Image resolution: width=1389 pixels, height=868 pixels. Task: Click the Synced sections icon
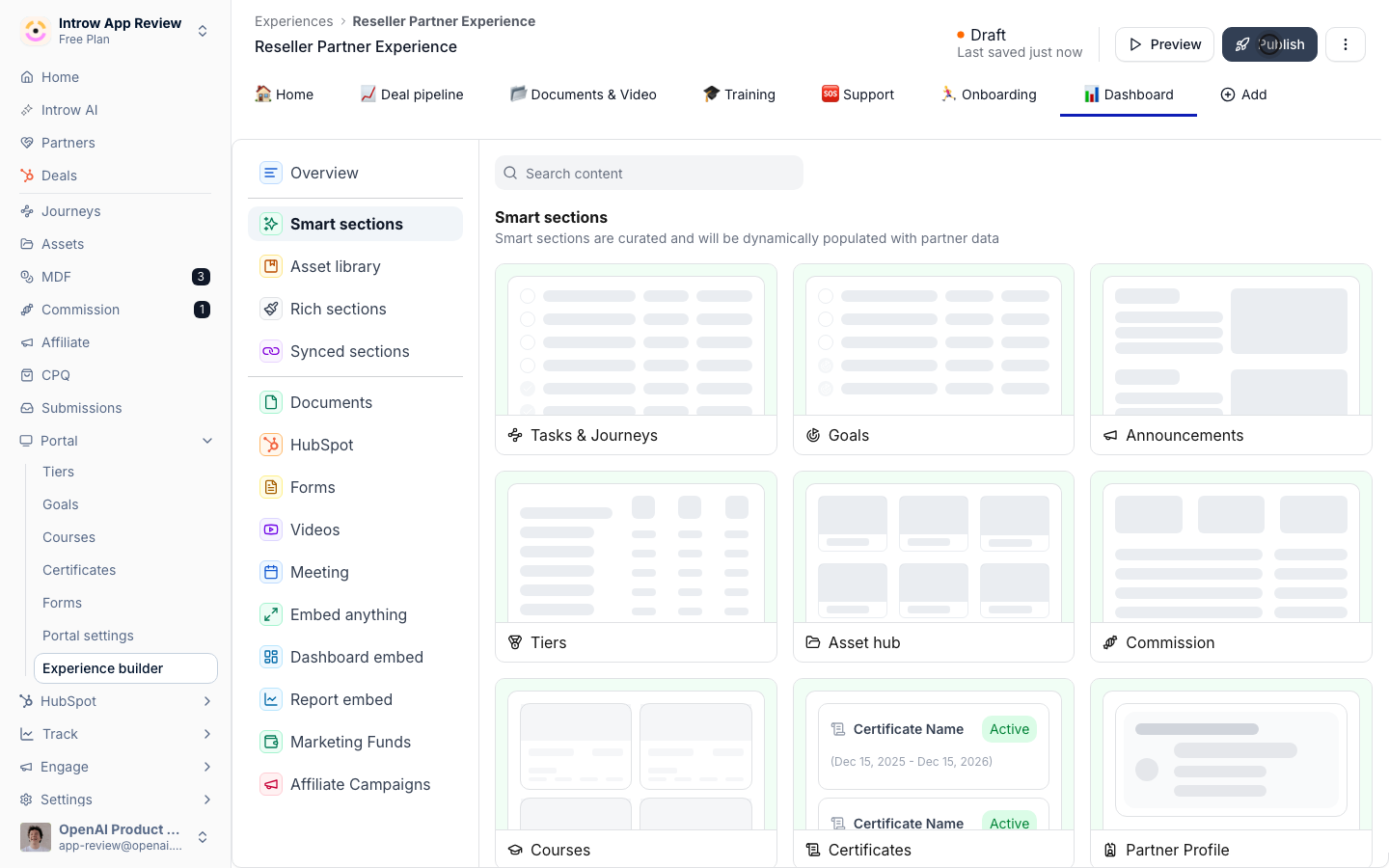(x=271, y=351)
